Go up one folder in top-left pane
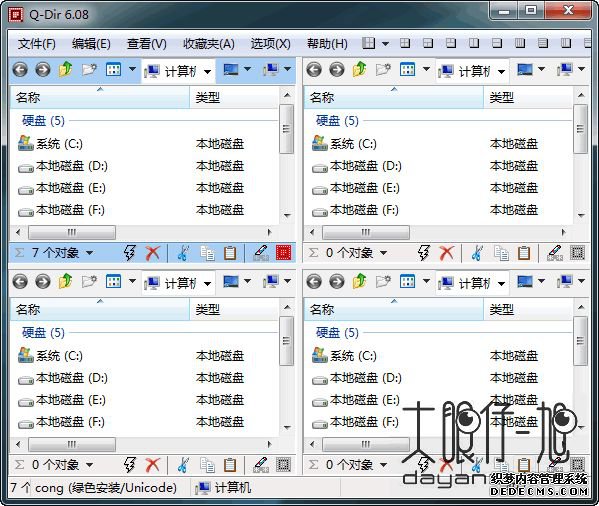 (65, 70)
